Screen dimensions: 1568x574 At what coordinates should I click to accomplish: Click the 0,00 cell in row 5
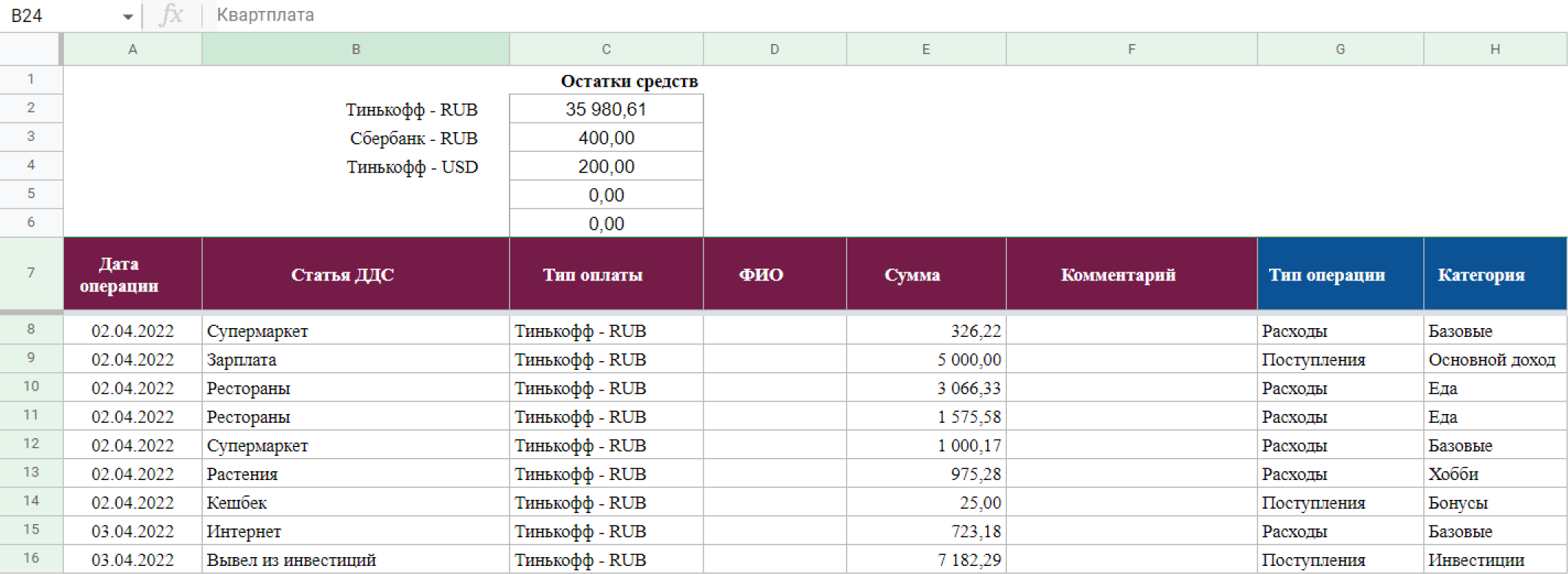pos(606,195)
